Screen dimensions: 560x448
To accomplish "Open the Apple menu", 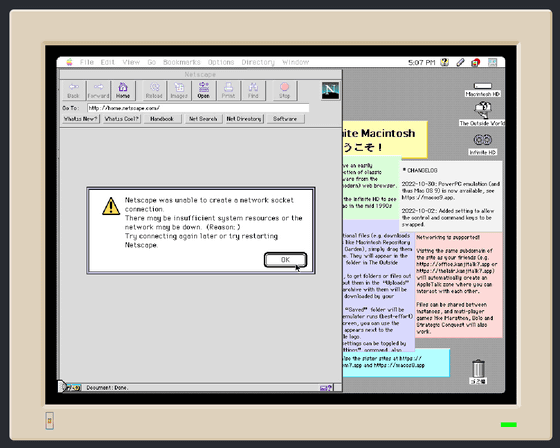I will point(69,62).
